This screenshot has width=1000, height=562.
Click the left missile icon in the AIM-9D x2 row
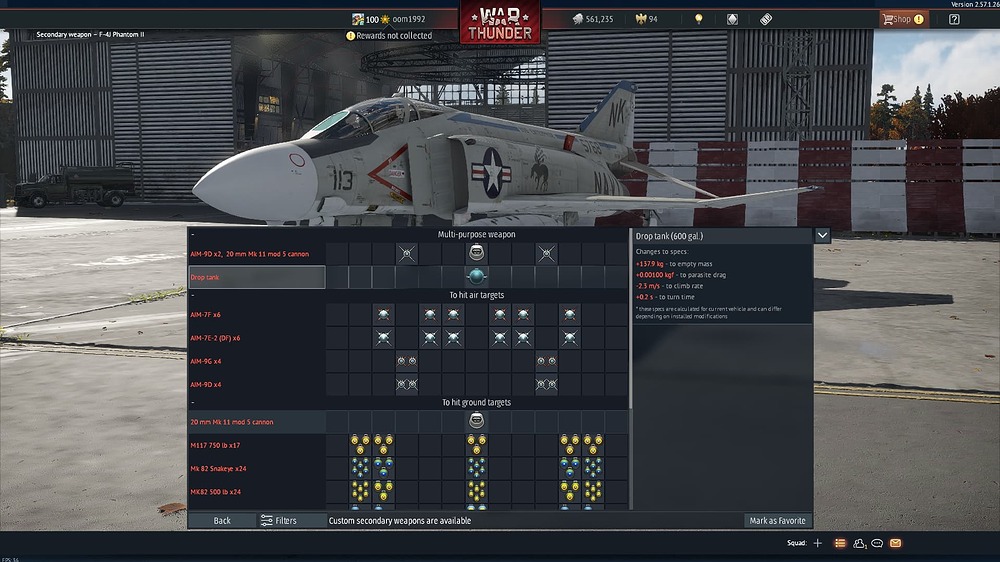406,253
